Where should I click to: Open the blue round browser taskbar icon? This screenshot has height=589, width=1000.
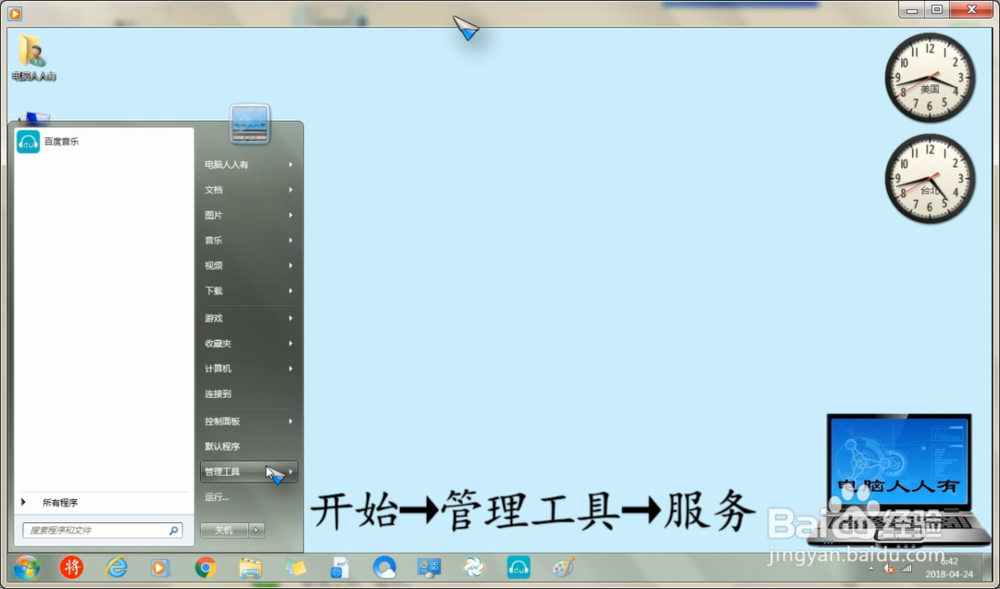(384, 567)
